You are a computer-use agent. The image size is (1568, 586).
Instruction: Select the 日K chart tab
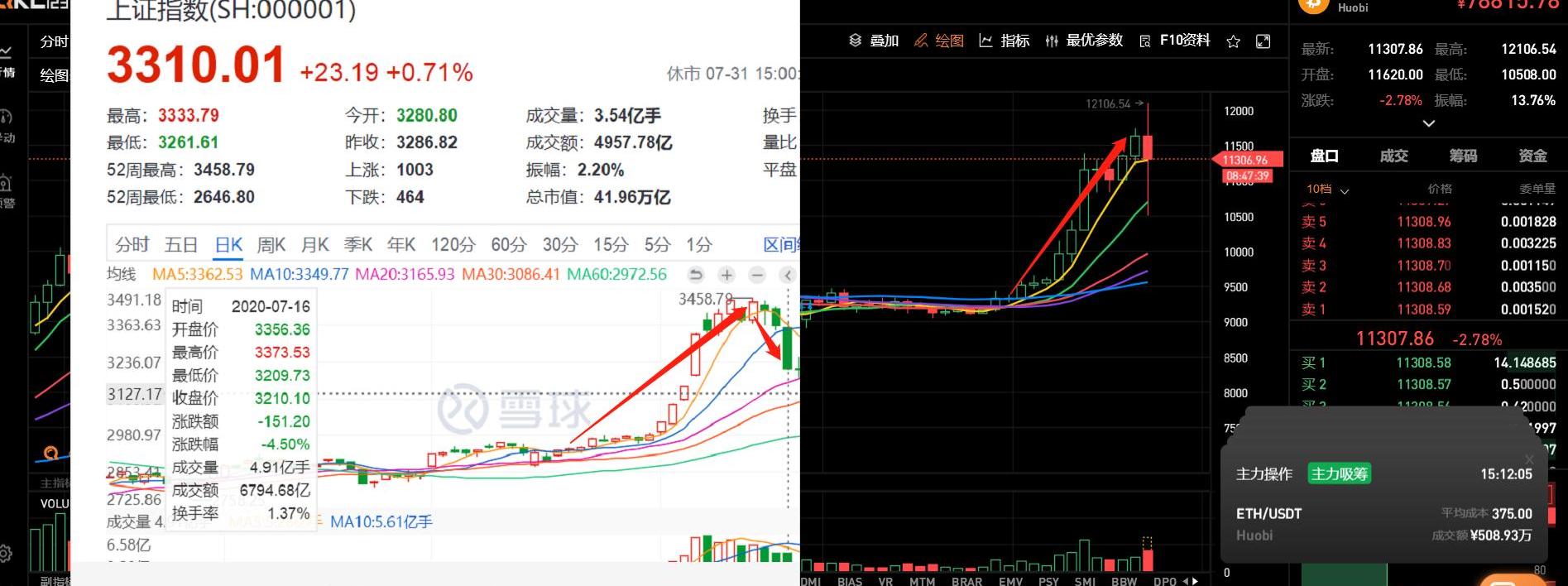click(228, 244)
